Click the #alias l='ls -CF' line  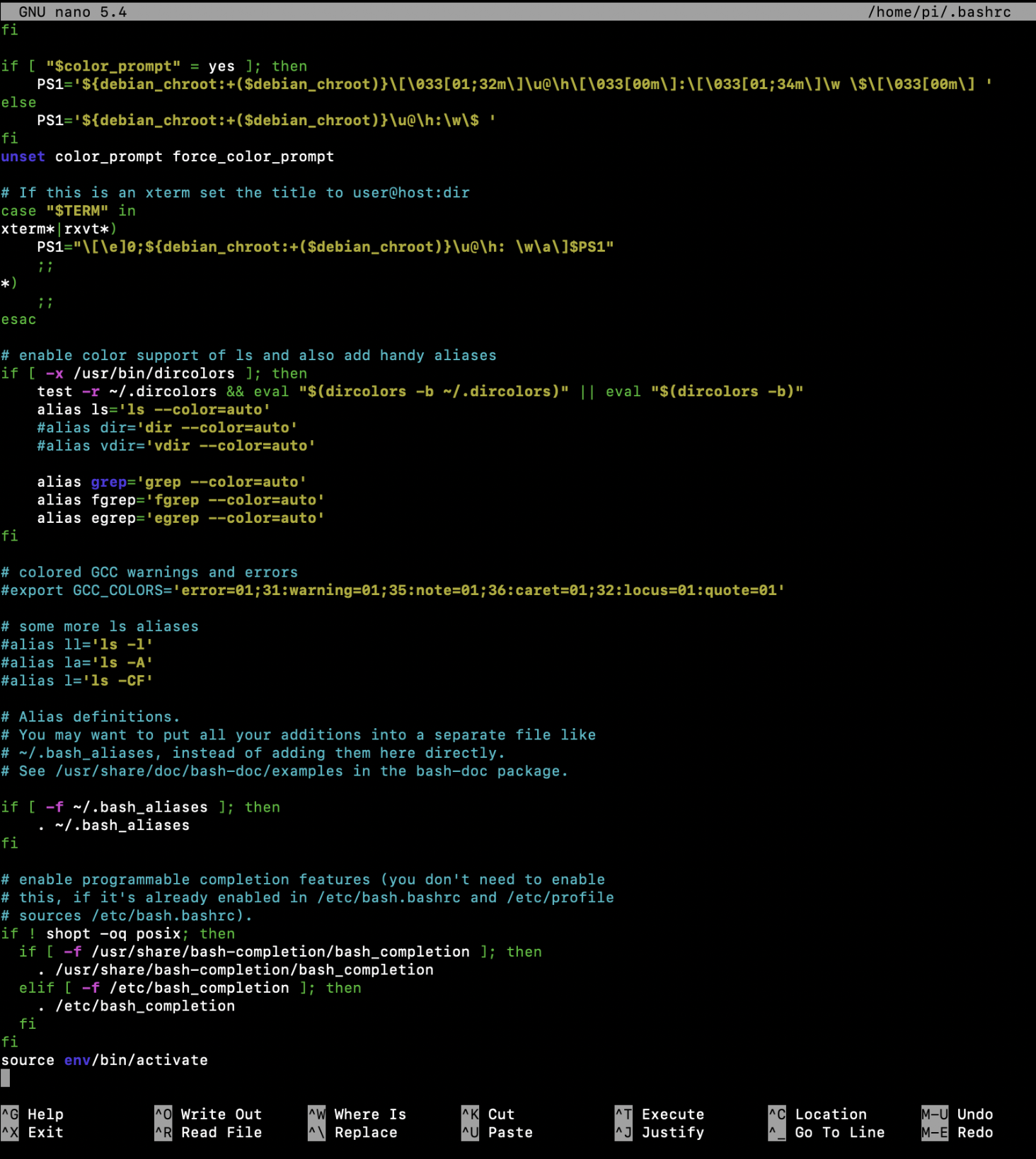pyautogui.click(x=77, y=680)
